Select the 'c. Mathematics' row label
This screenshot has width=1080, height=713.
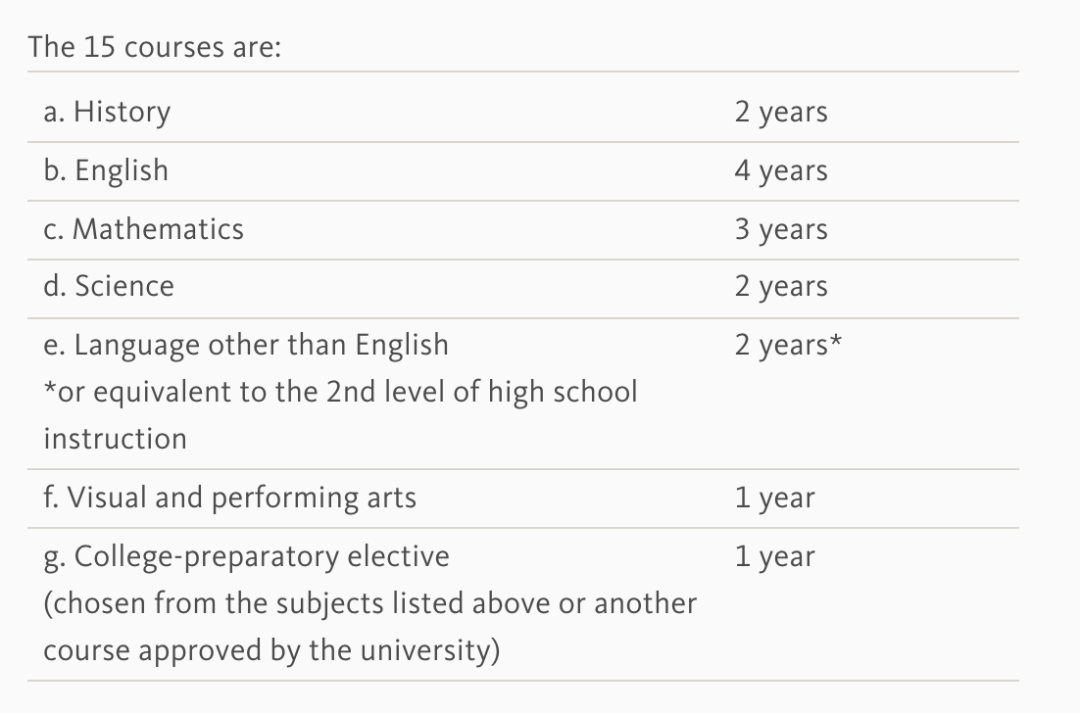tap(143, 229)
